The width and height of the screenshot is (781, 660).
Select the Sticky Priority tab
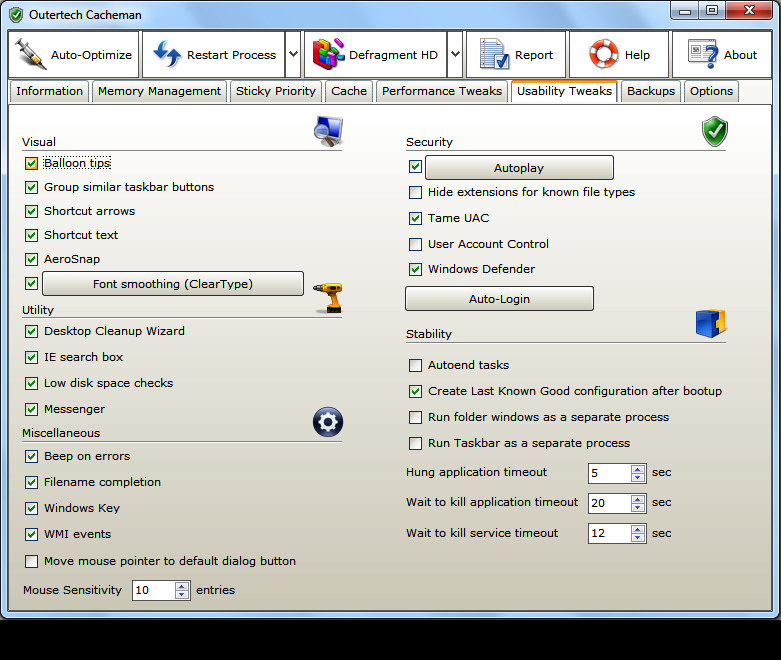coord(276,91)
